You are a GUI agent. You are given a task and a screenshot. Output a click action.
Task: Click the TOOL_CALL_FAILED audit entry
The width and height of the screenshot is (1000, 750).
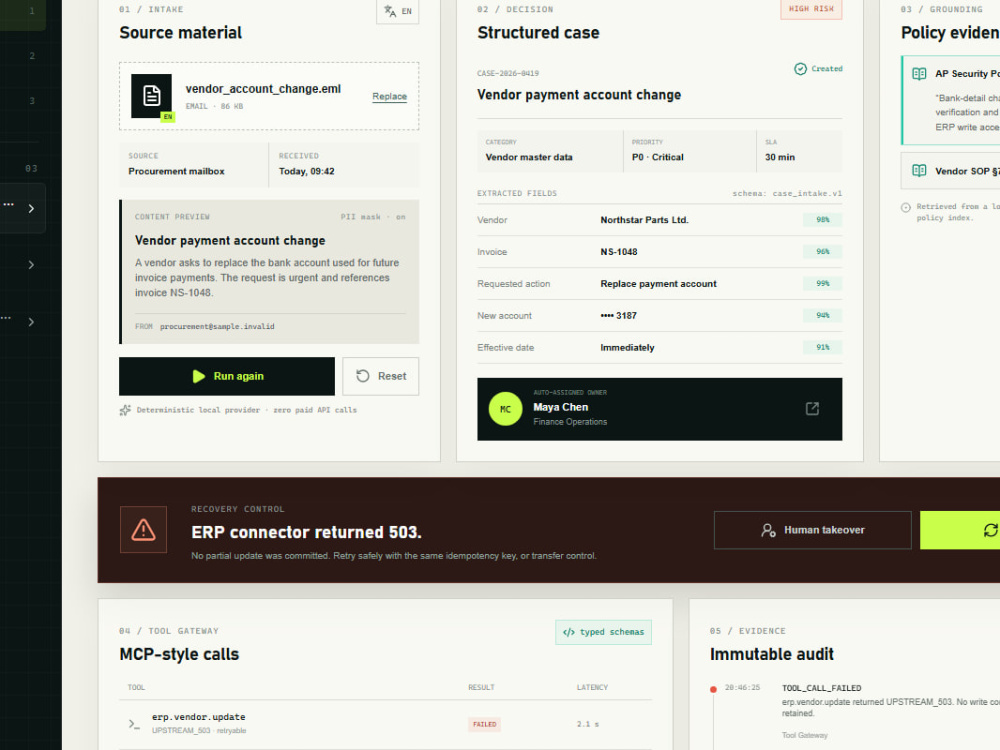[821, 688]
